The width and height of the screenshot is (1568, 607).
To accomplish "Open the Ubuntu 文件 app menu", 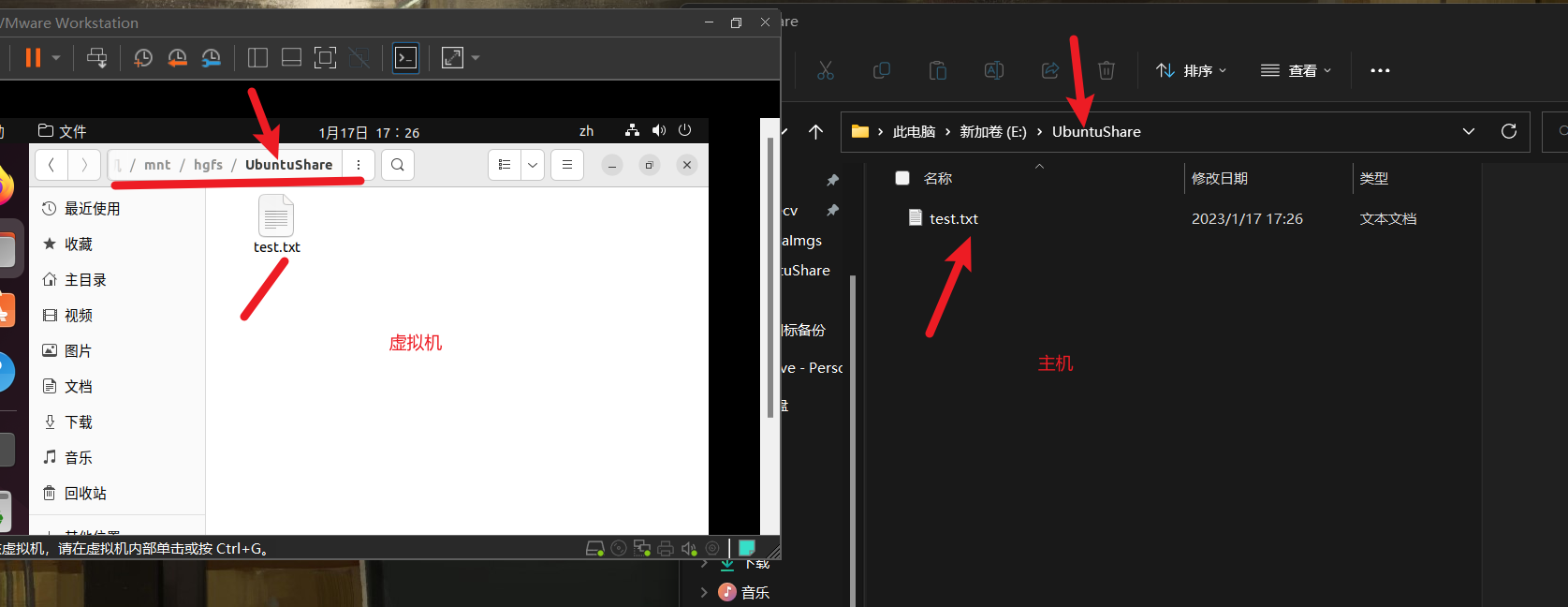I will 62,131.
